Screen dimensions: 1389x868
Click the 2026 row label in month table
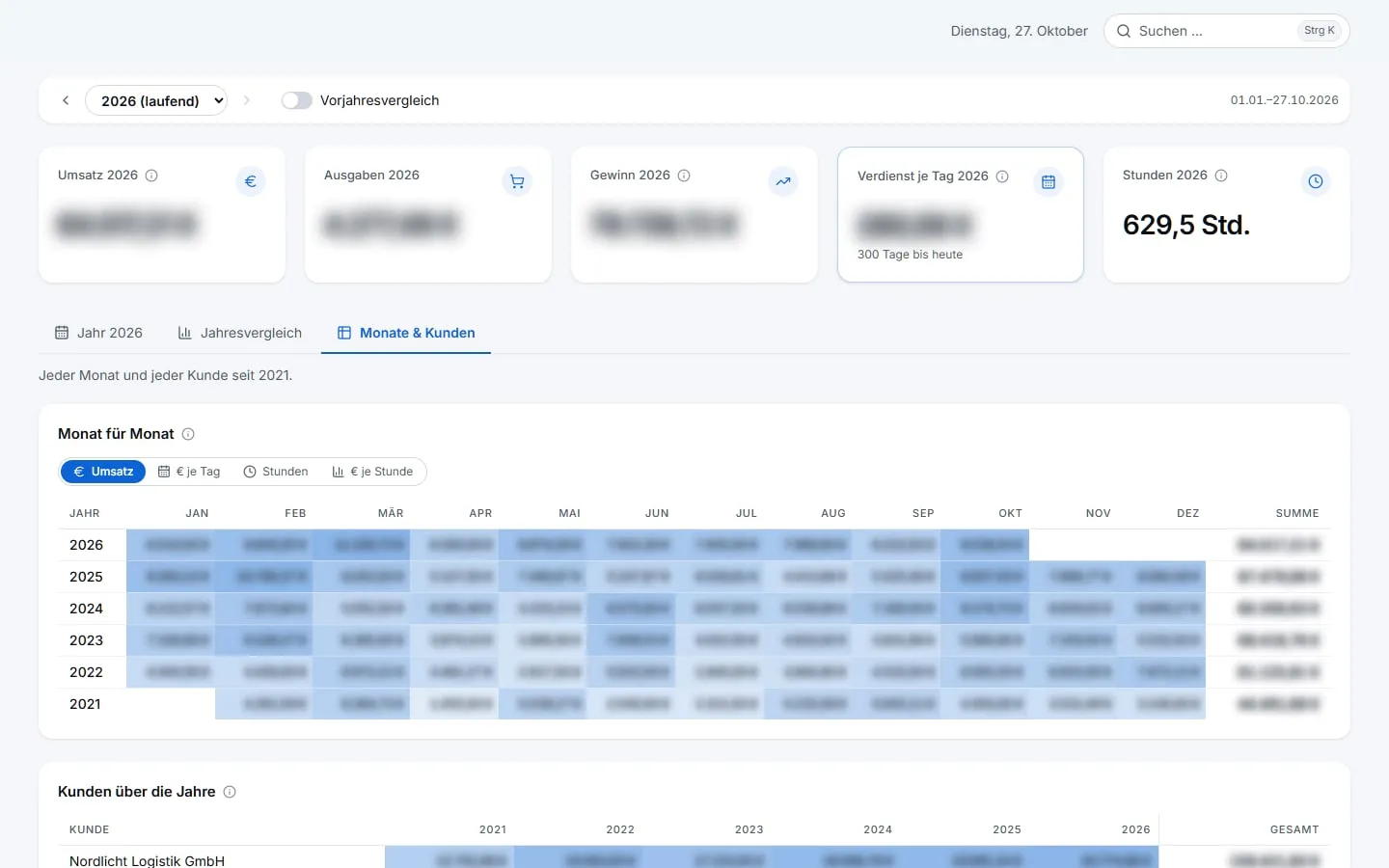(86, 545)
